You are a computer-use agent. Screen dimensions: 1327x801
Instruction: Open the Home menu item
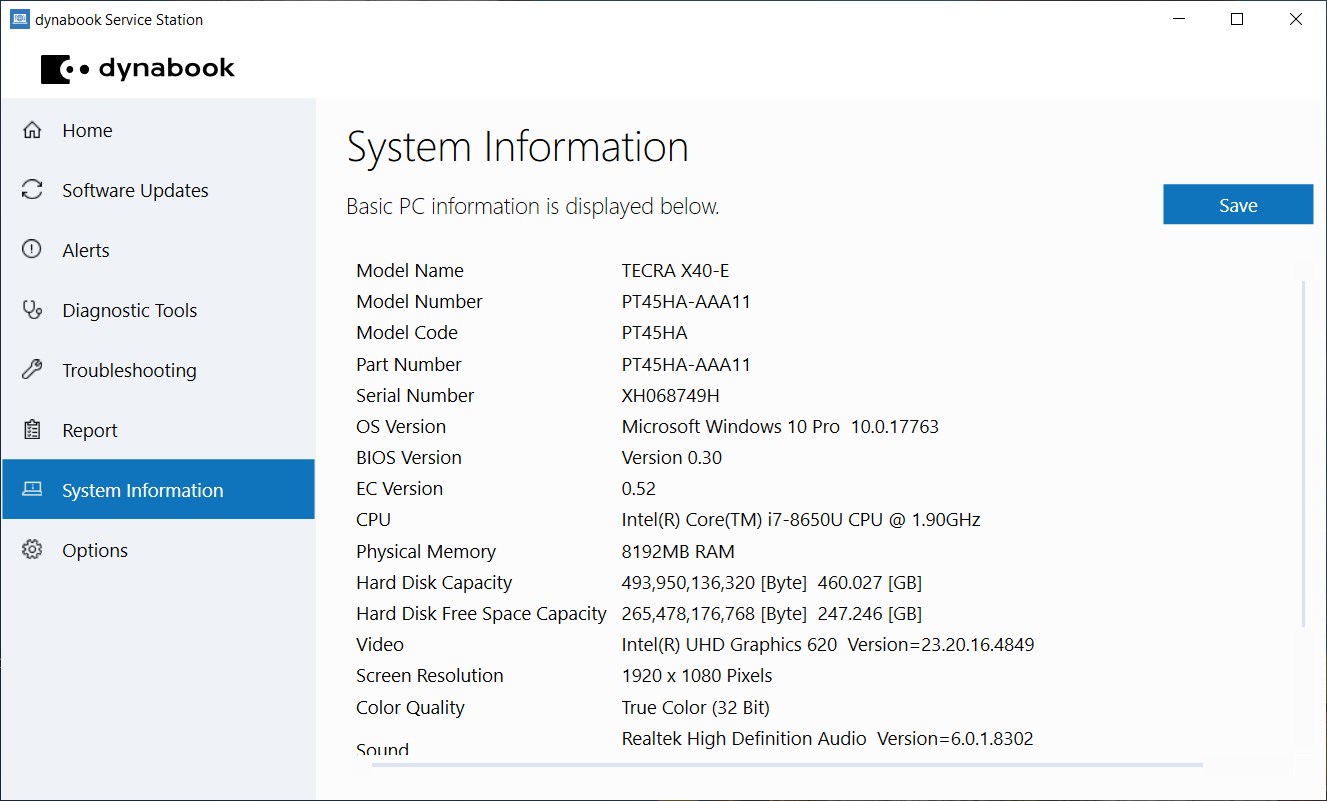[87, 131]
